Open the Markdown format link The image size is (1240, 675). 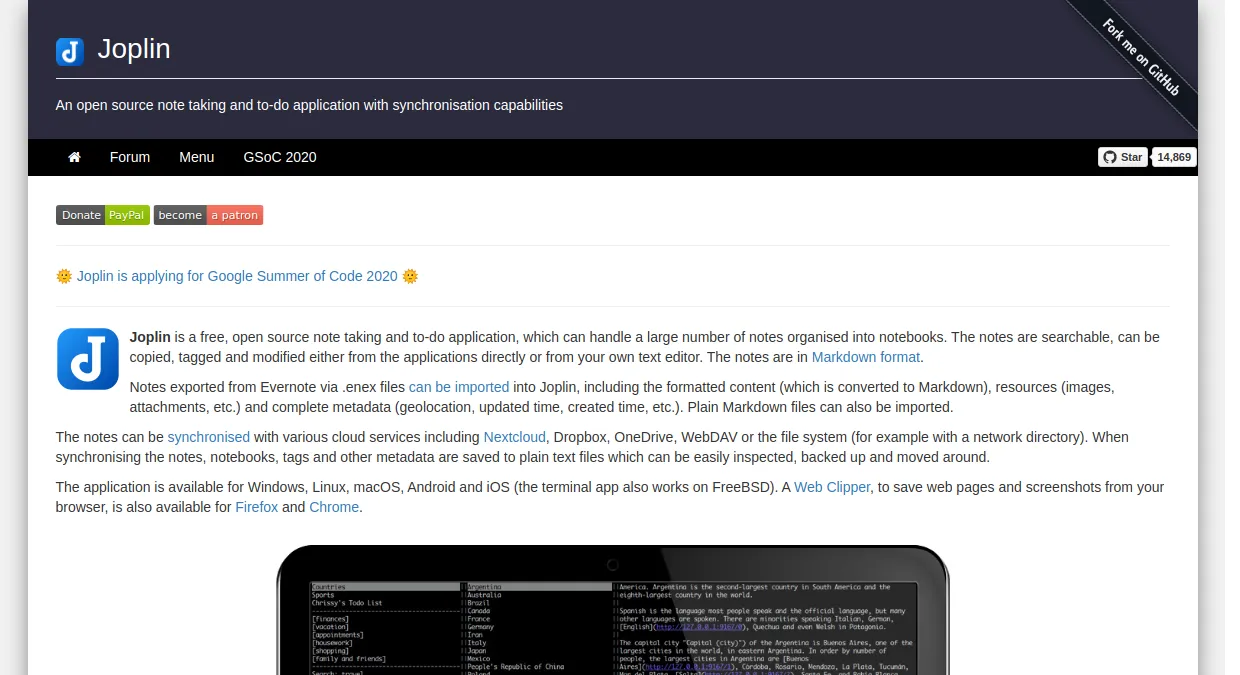(866, 357)
